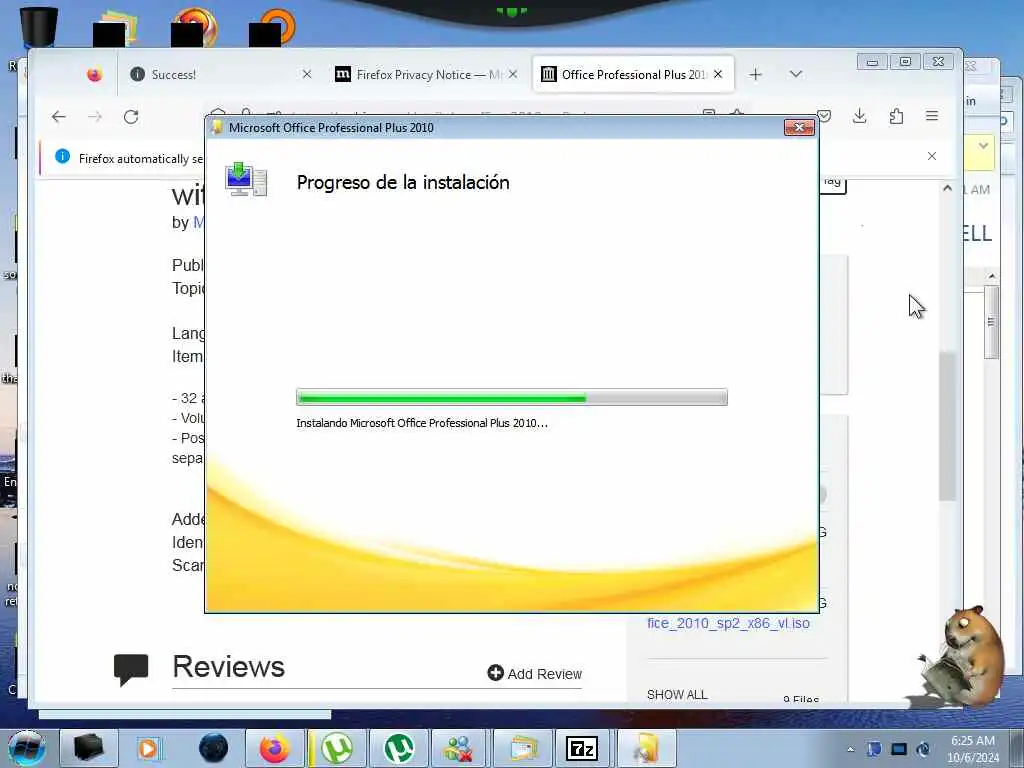Viewport: 1024px width, 768px height.
Task: Click the hamster desktop gadget
Action: point(961,658)
